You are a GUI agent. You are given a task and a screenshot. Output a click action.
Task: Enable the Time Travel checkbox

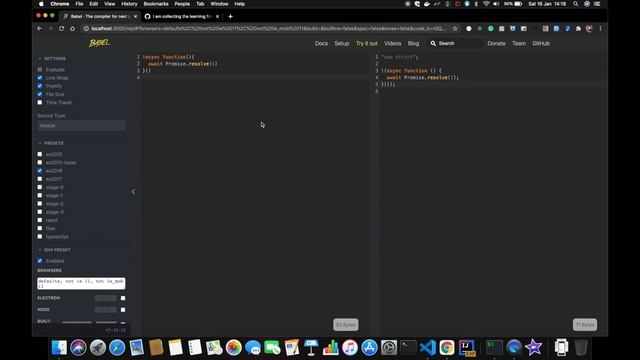[40, 102]
